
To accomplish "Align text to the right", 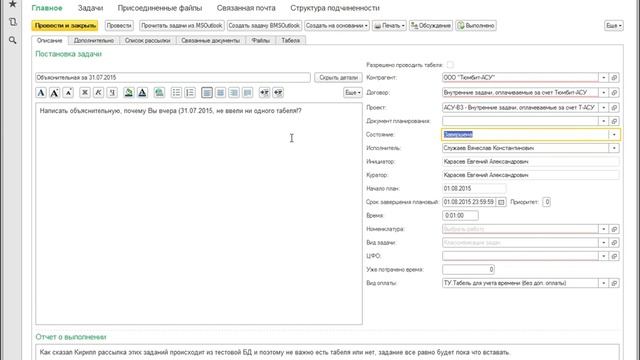I will pyautogui.click(x=234, y=93).
